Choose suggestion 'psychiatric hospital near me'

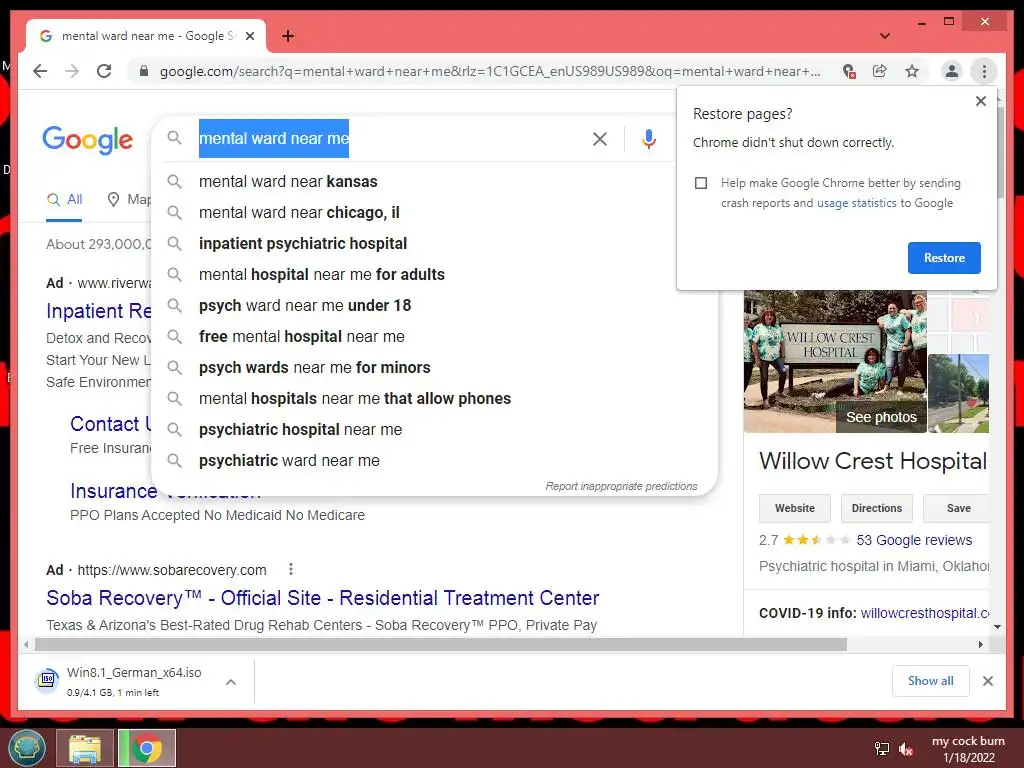(x=434, y=430)
